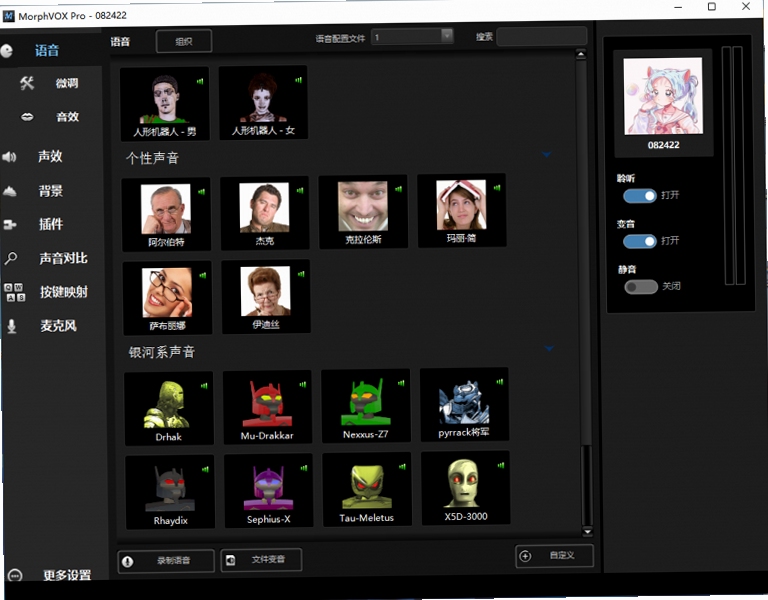Click the 语音 section icon in sidebar
The image size is (768, 600).
coord(7,50)
